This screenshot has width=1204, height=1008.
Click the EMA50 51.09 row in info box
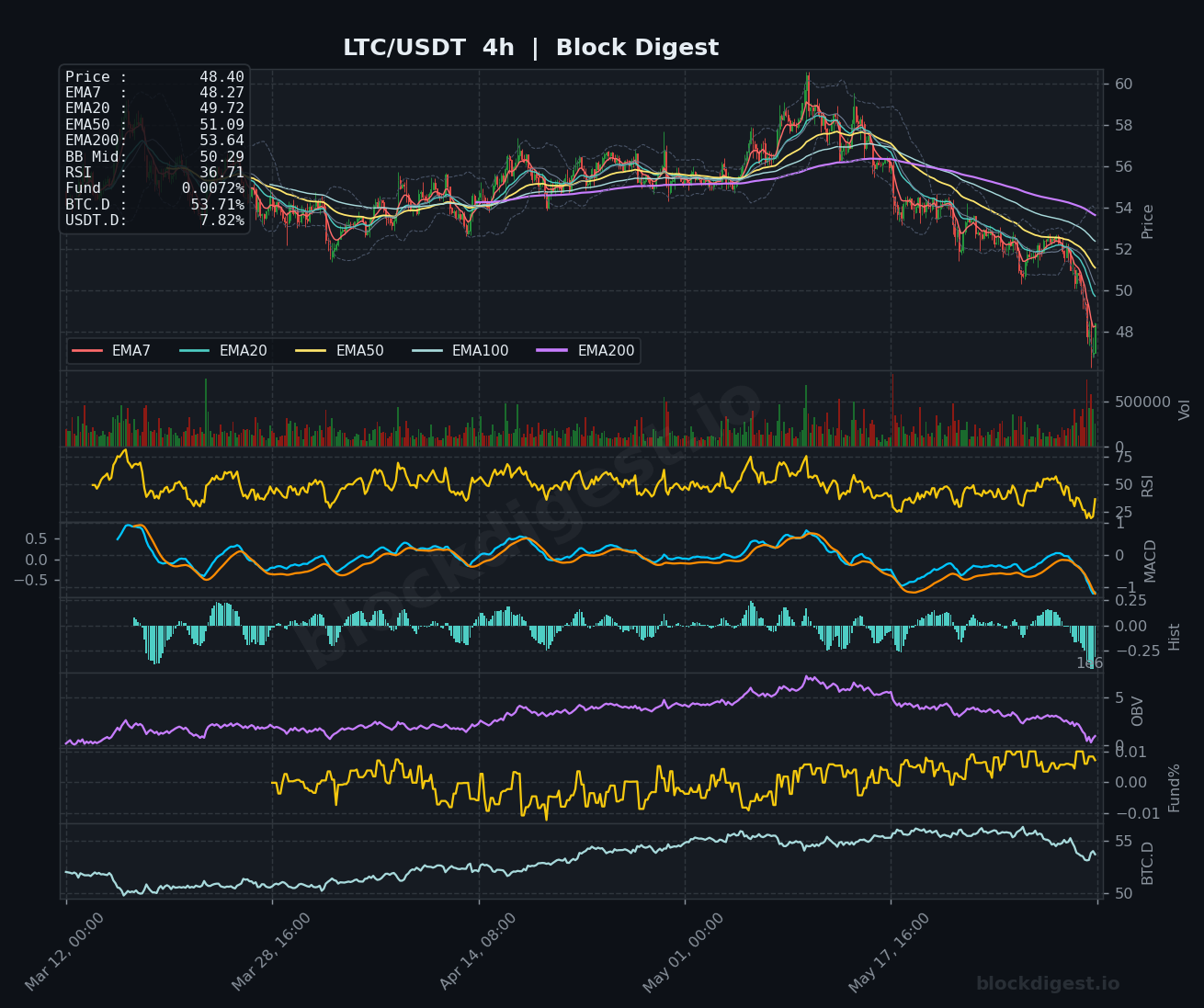click(x=154, y=124)
